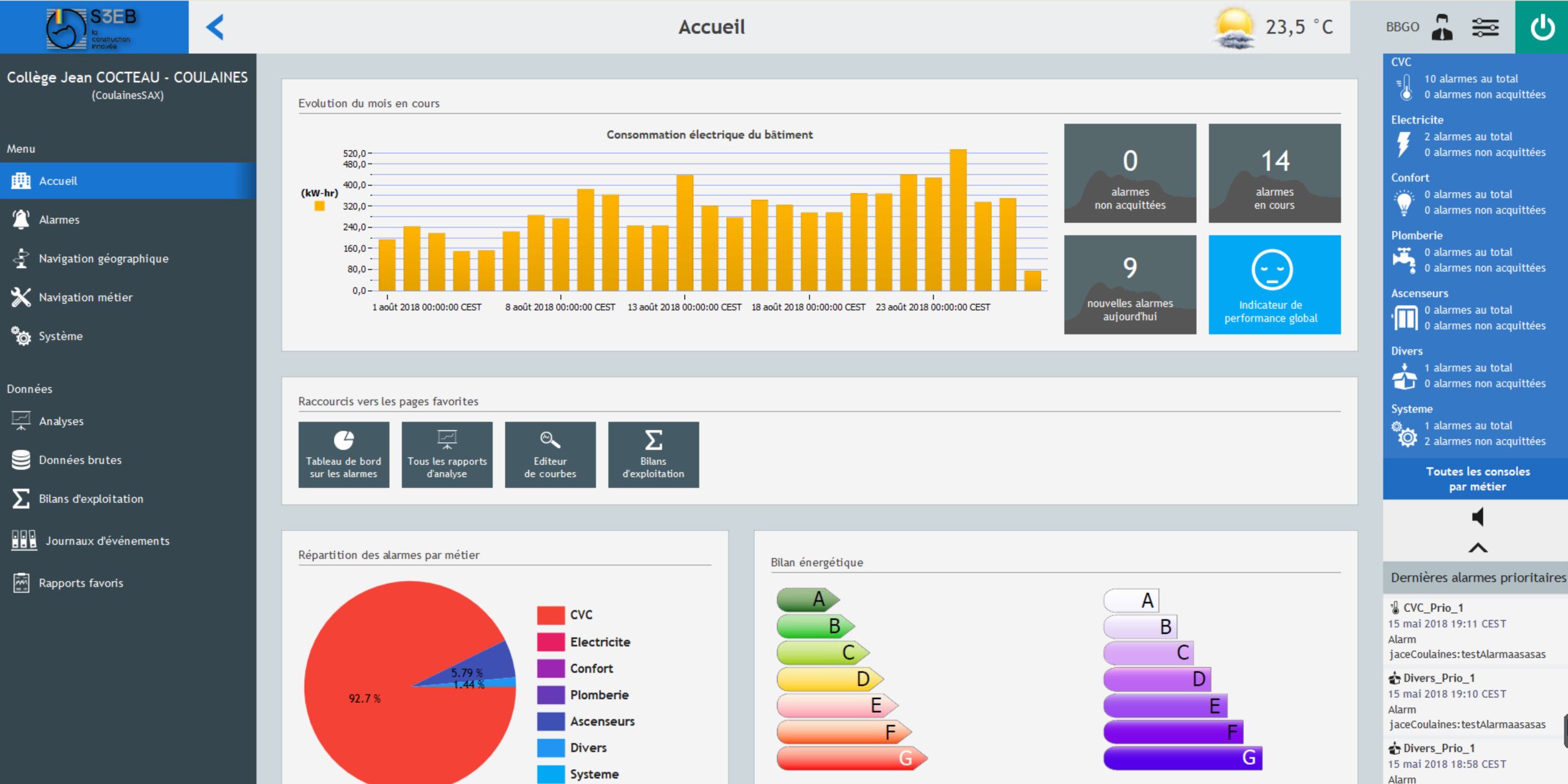The image size is (1568, 784).
Task: Click the power logout button
Action: tap(1541, 27)
